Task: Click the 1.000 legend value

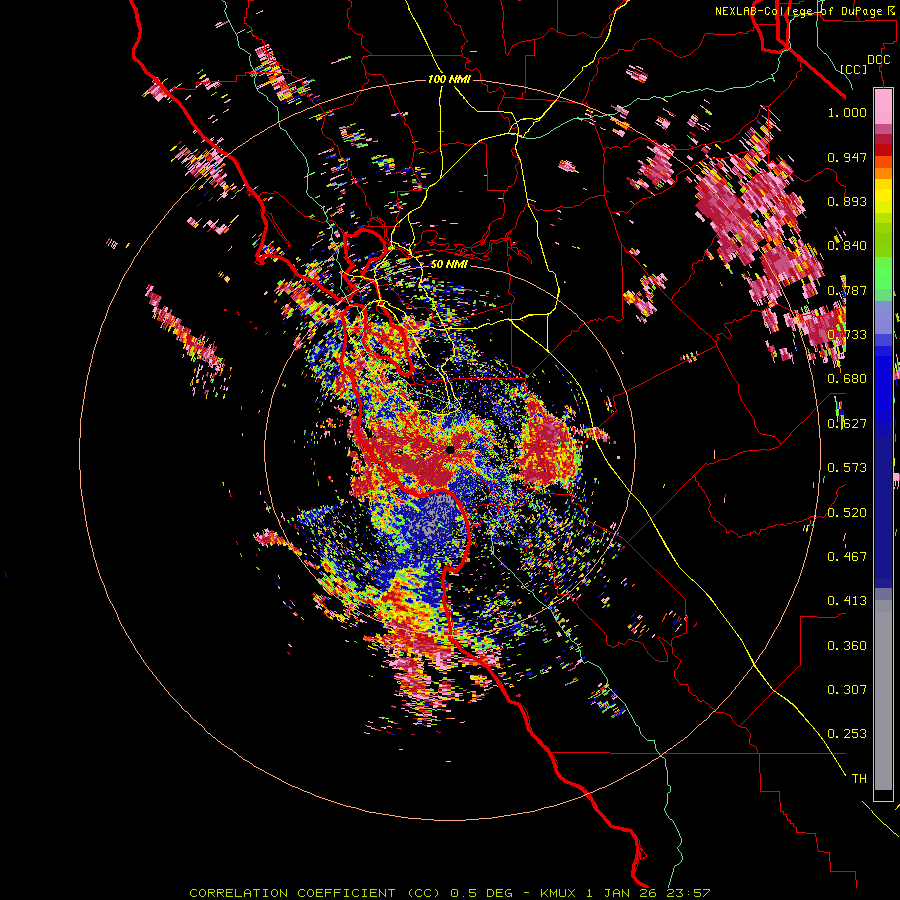Action: [847, 112]
